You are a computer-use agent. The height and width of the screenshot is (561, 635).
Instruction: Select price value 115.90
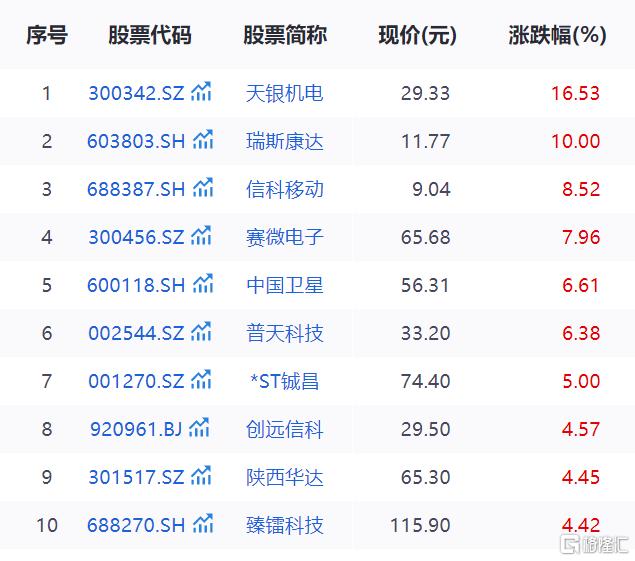(420, 525)
